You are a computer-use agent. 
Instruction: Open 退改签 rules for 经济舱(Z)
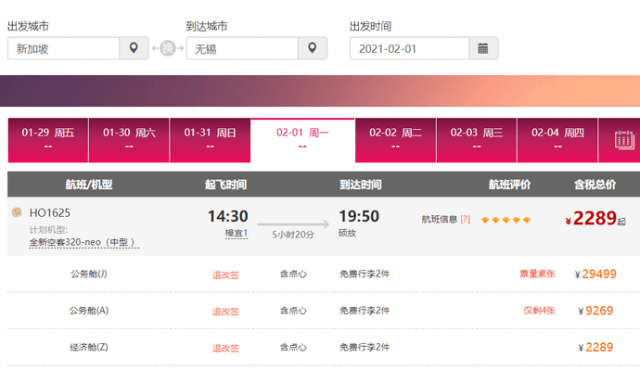(x=225, y=348)
